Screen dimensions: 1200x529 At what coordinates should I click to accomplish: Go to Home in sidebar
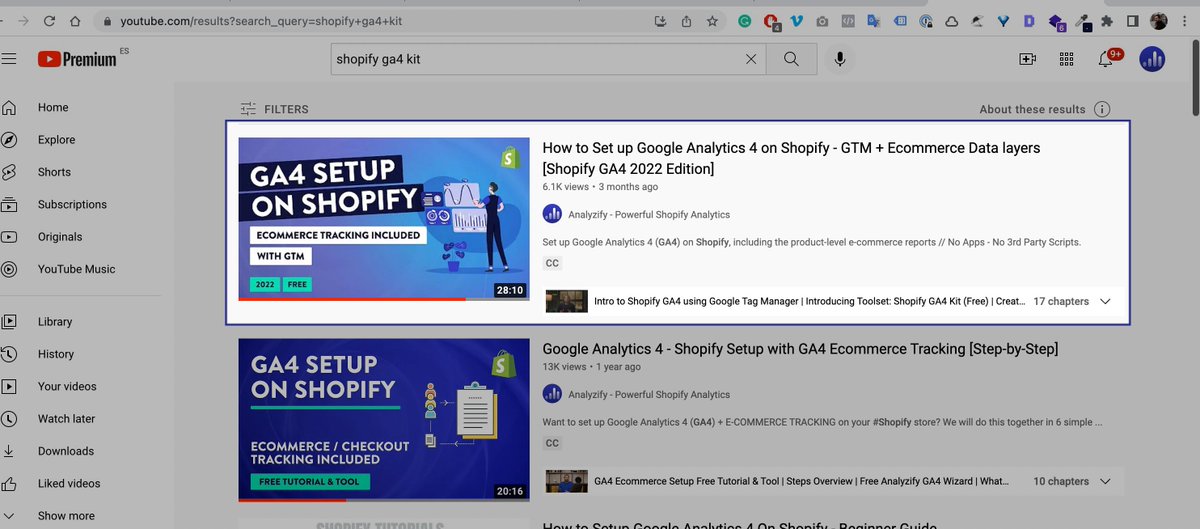pos(53,108)
